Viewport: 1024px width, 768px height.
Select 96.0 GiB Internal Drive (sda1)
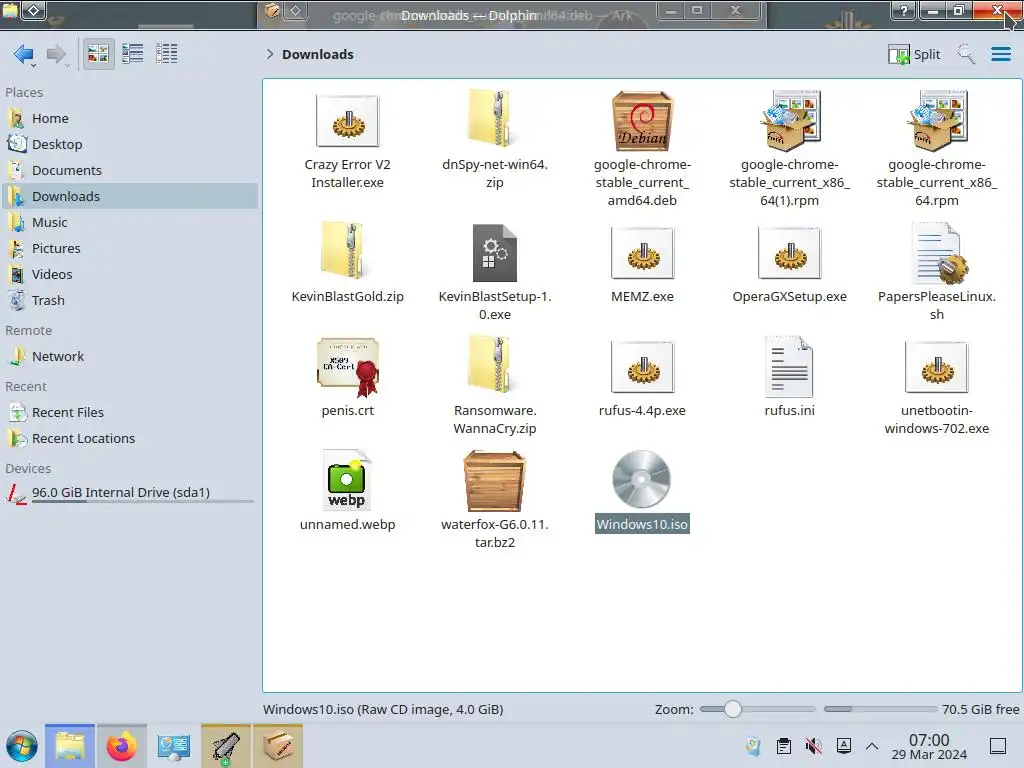(x=130, y=493)
